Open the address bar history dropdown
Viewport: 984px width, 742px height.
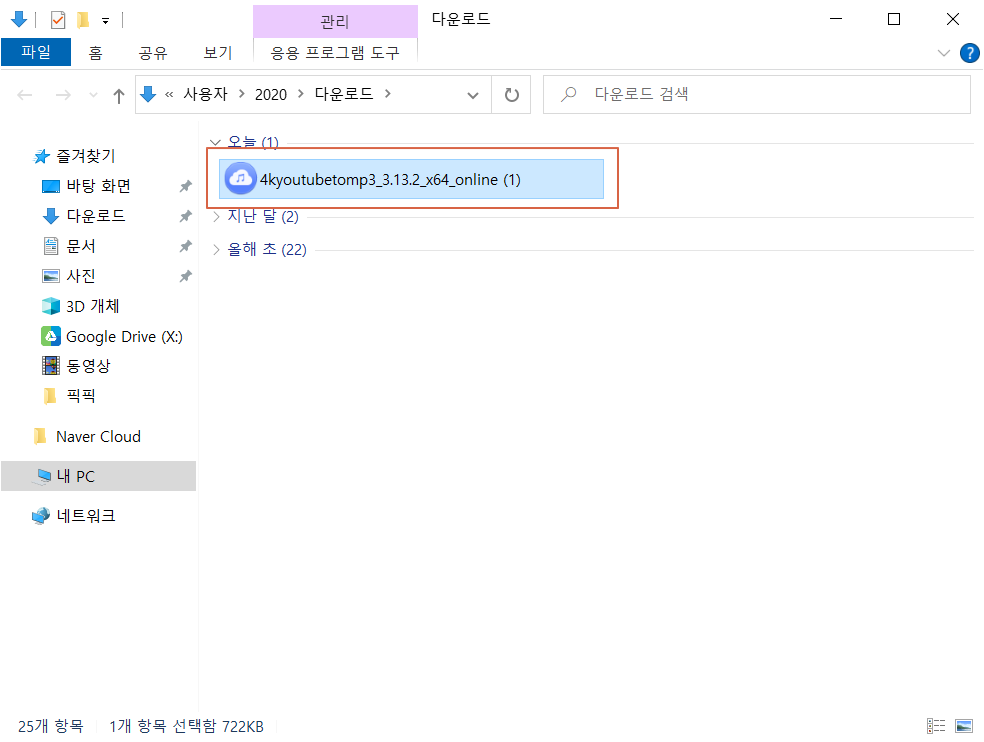coord(473,95)
